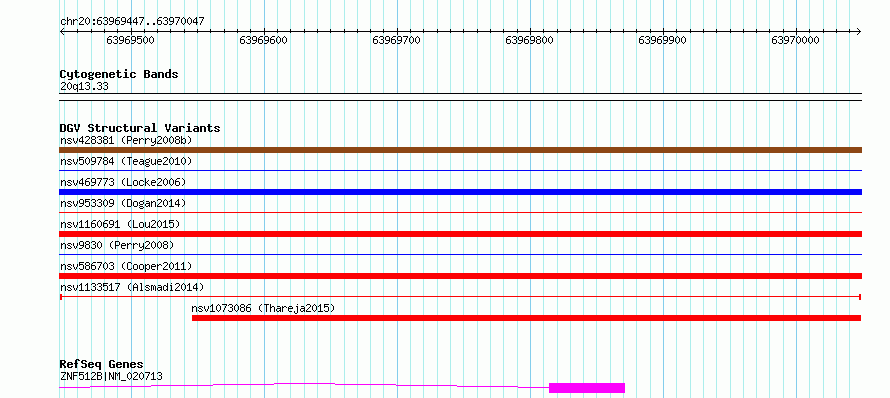890x398 pixels.
Task: Click the 63969900 ruler position
Action: [662, 40]
